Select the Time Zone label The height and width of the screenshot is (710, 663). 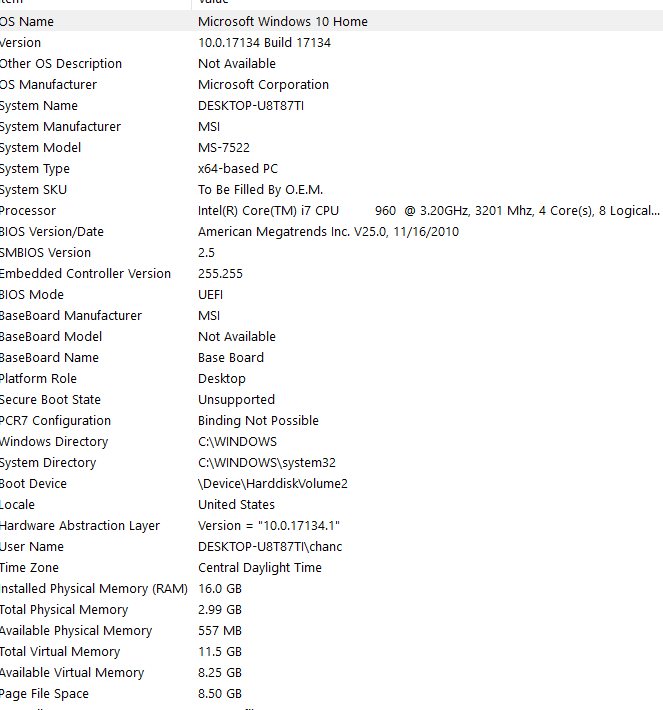point(29,568)
